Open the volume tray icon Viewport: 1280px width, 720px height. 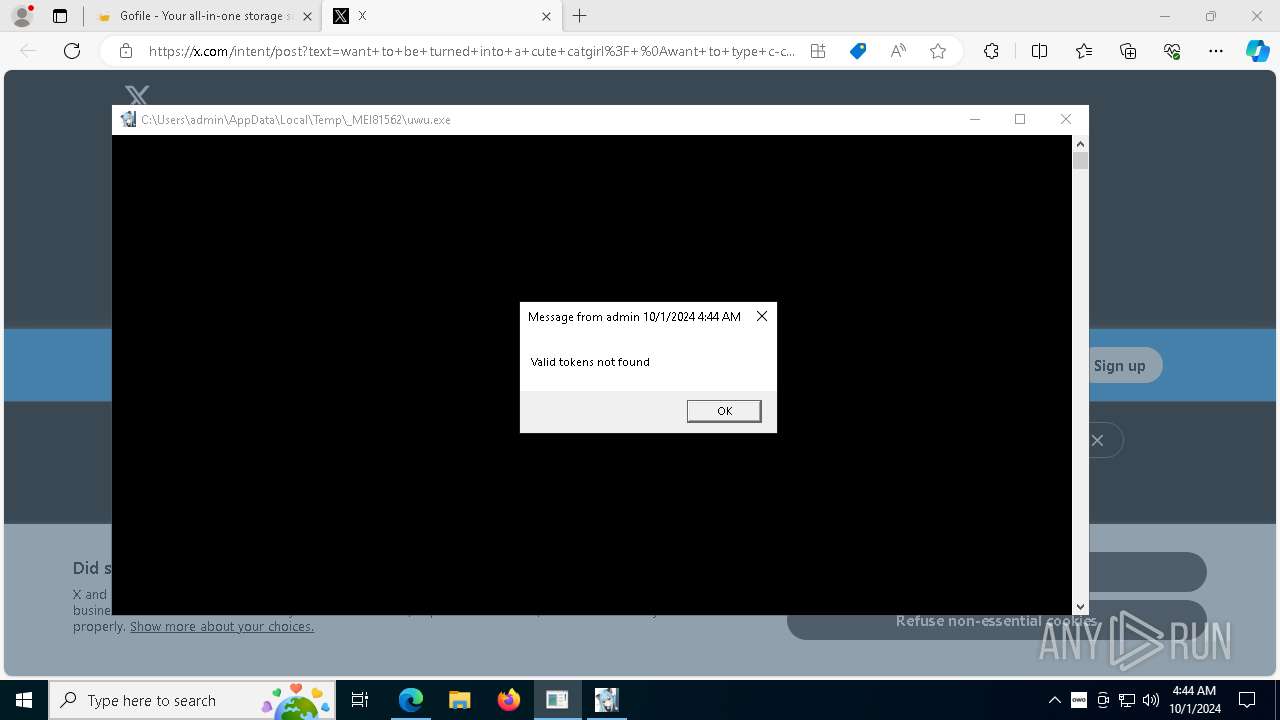point(1151,700)
